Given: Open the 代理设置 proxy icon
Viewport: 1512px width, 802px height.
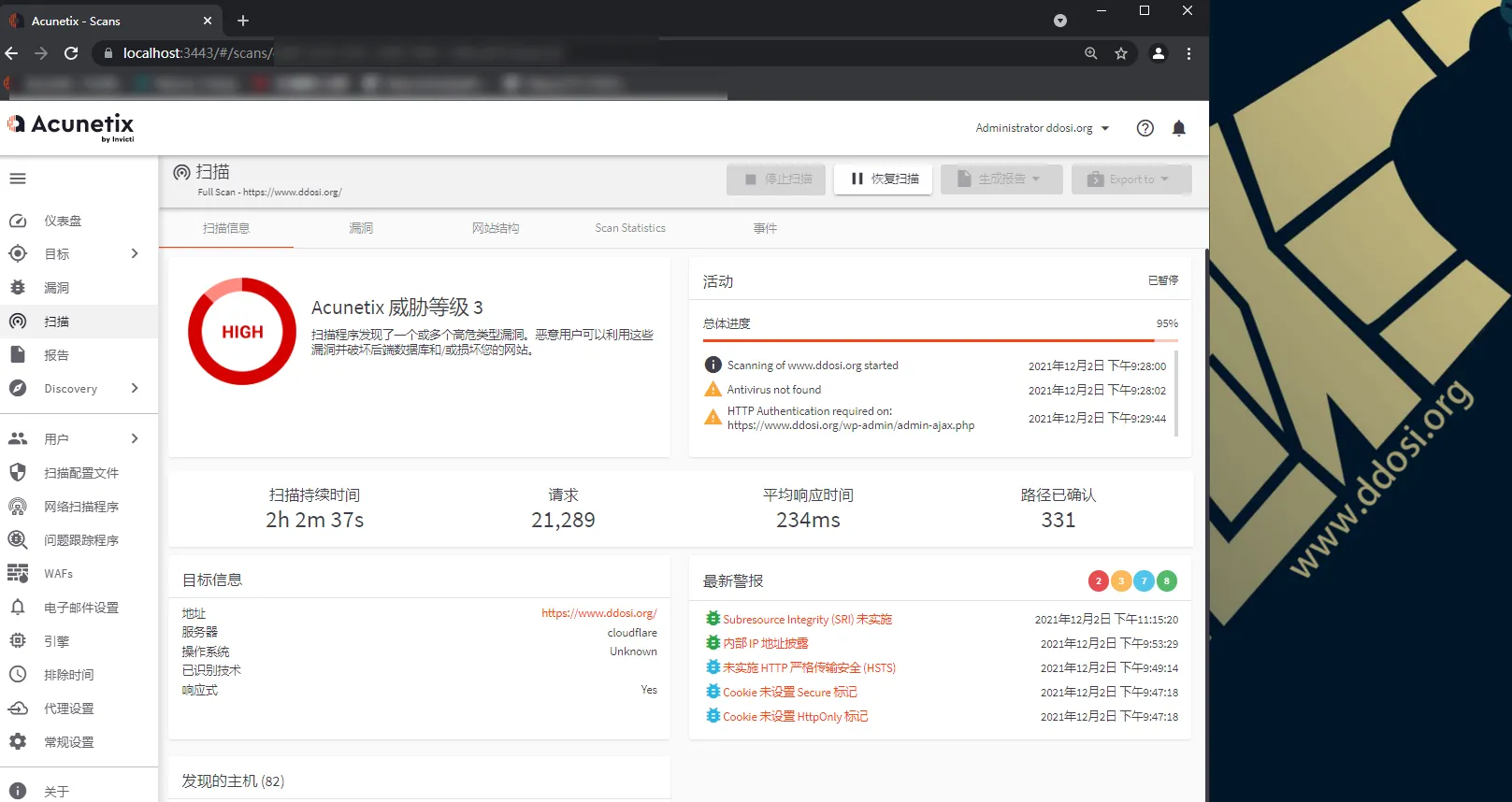Looking at the screenshot, I should pyautogui.click(x=18, y=709).
